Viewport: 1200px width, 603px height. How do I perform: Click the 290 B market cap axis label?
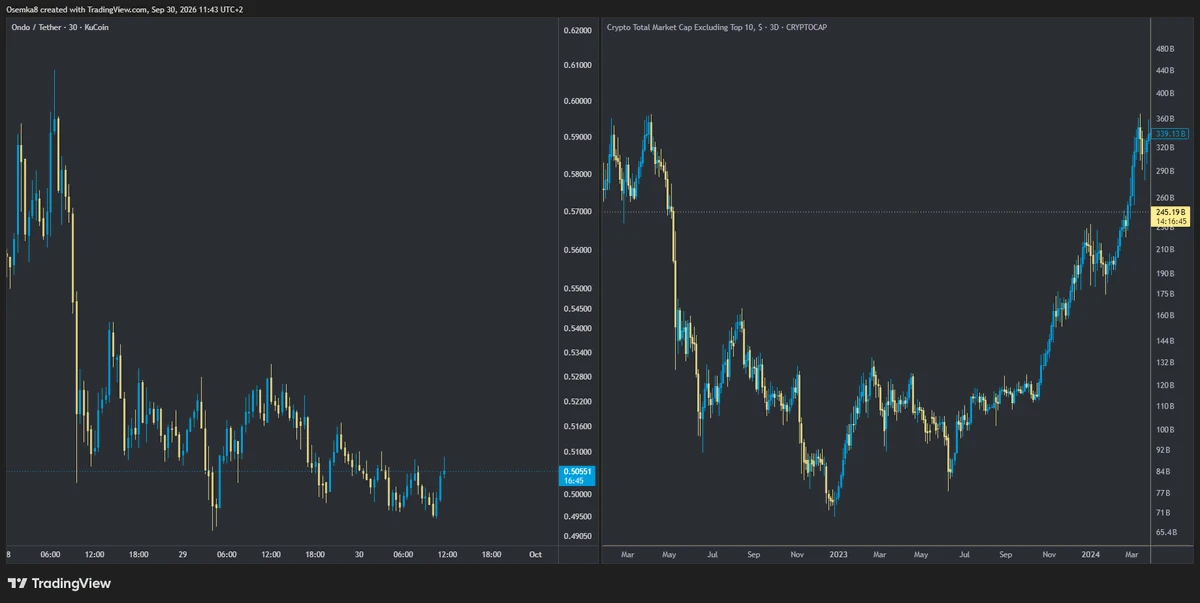[x=1164, y=171]
